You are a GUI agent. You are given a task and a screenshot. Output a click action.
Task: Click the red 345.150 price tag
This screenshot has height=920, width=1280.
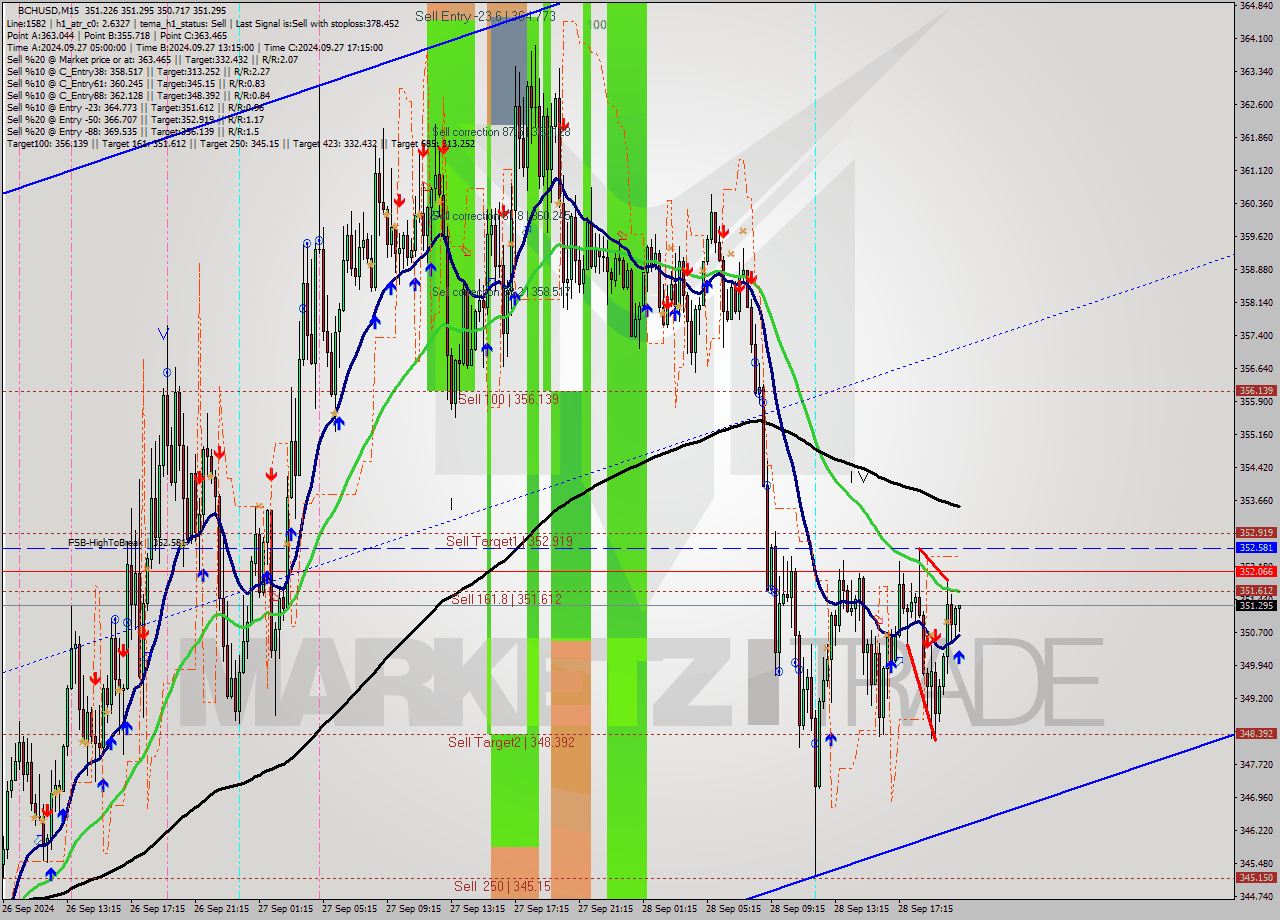pyautogui.click(x=1256, y=877)
